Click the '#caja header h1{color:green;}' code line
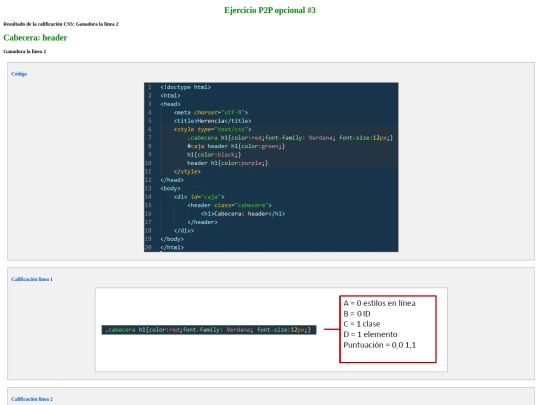Viewport: 540px width, 405px height. [x=236, y=146]
